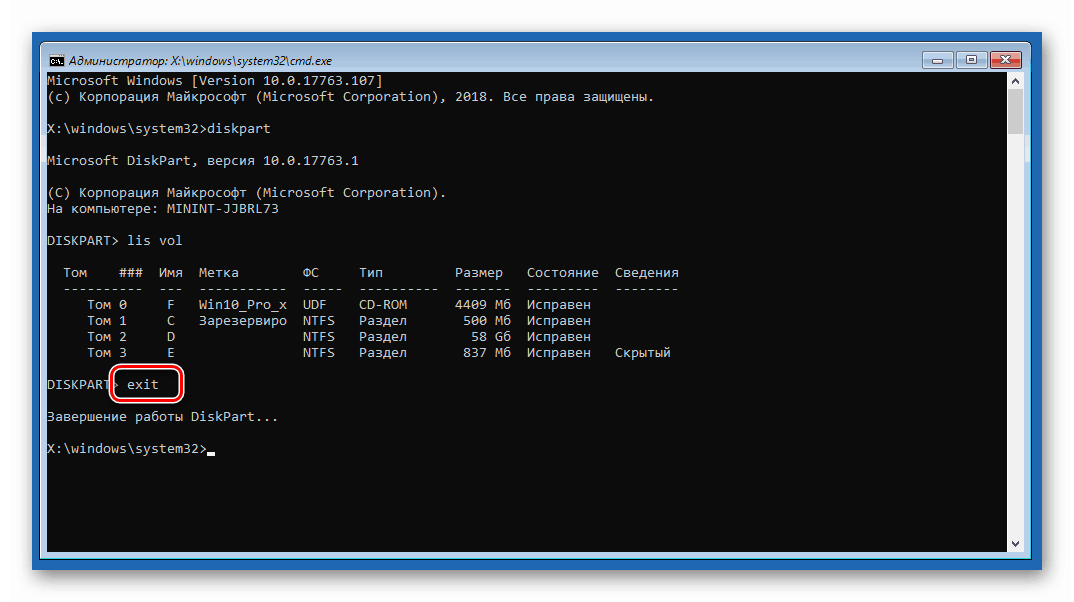This screenshot has height=602, width=1074.
Task: Maximize the command prompt window
Action: click(969, 60)
